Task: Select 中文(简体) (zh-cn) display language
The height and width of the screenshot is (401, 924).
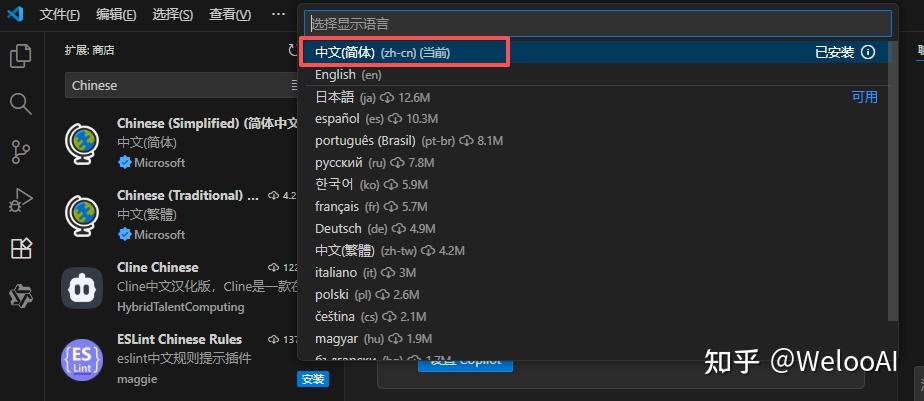Action: tap(597, 52)
